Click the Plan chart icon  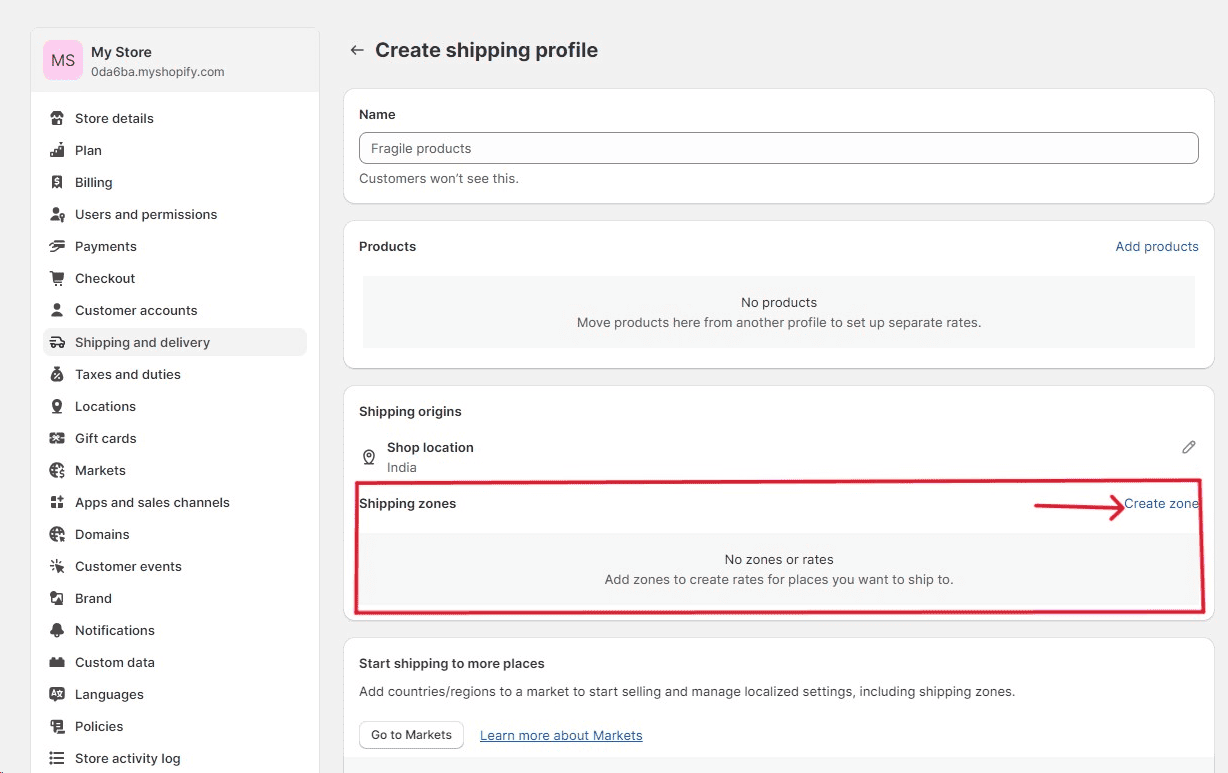click(57, 150)
